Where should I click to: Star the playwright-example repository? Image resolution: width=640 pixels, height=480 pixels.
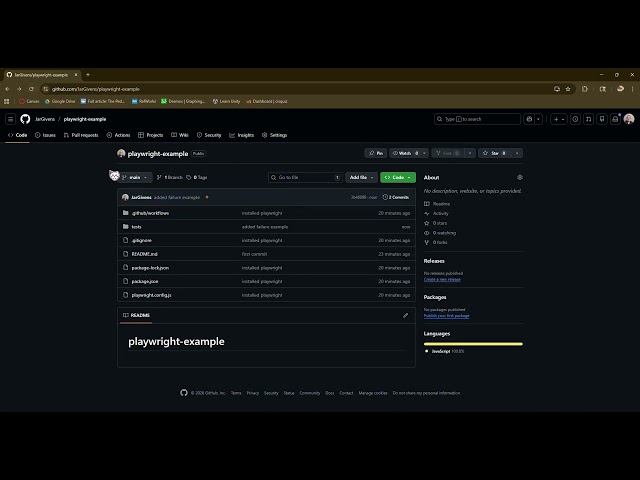click(495, 153)
